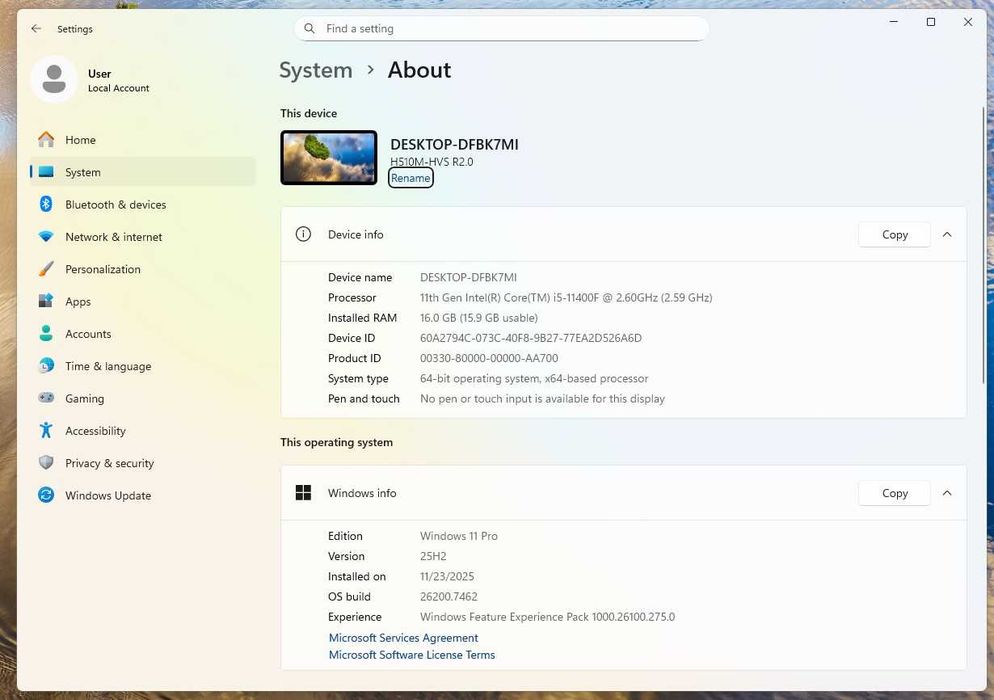Open the Apps settings category
This screenshot has height=700, width=994.
tap(143, 301)
